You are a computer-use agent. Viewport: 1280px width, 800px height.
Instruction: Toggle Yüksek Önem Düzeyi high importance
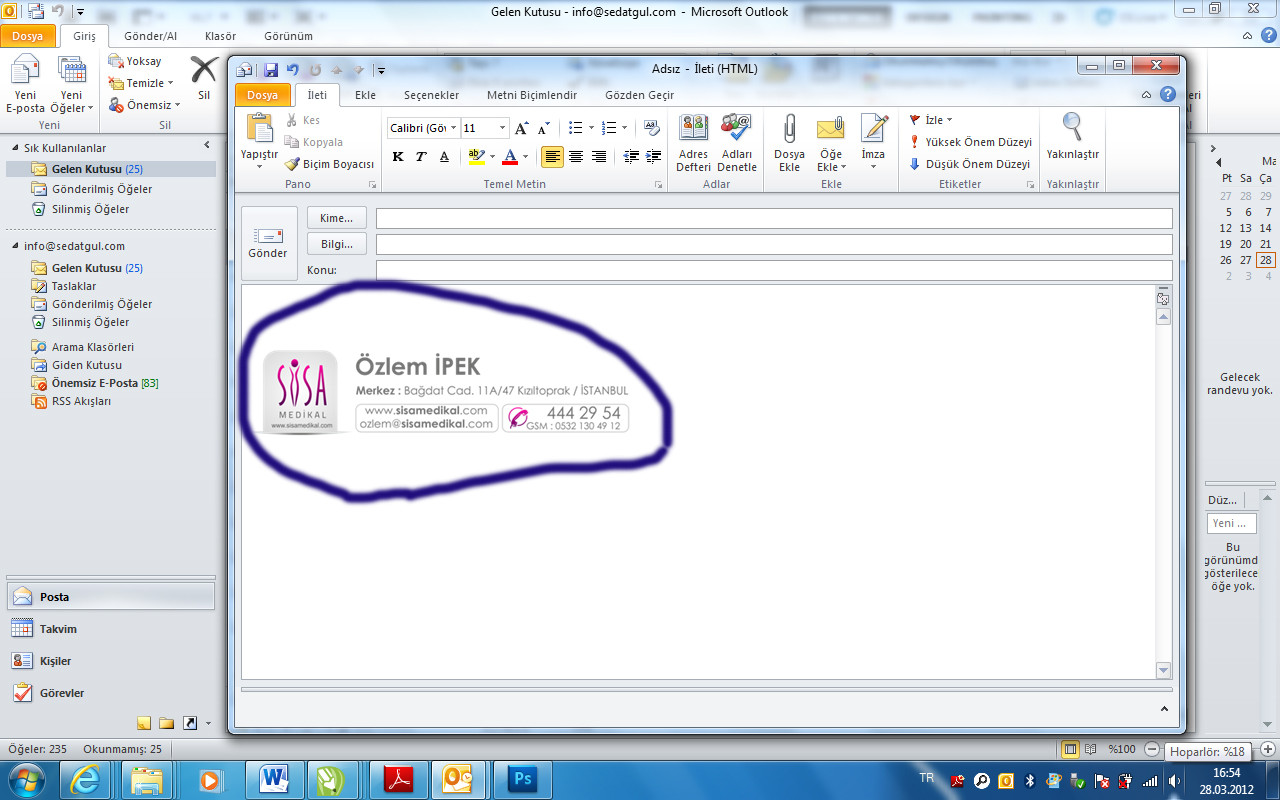(970, 142)
